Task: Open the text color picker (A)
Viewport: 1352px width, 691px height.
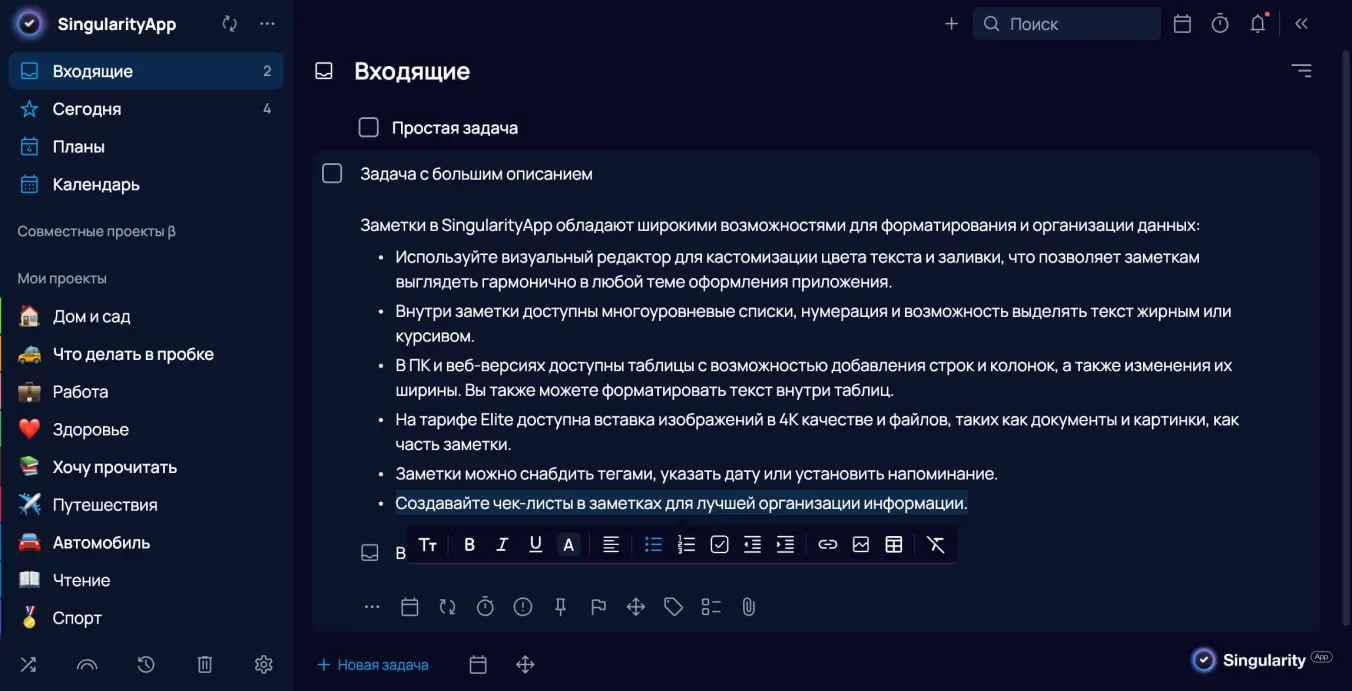Action: click(568, 545)
